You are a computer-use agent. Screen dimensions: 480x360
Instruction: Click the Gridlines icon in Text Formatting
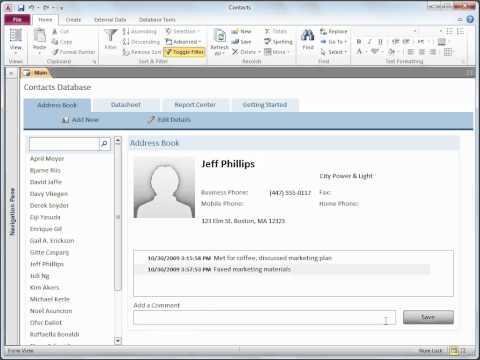coord(448,52)
